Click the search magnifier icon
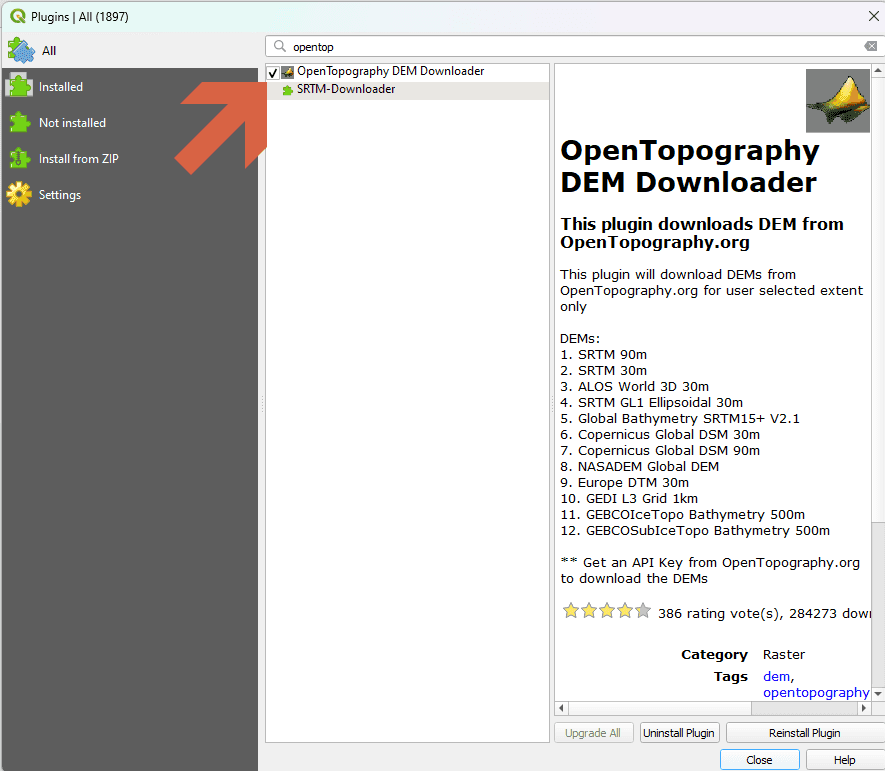This screenshot has width=885, height=771. (279, 46)
